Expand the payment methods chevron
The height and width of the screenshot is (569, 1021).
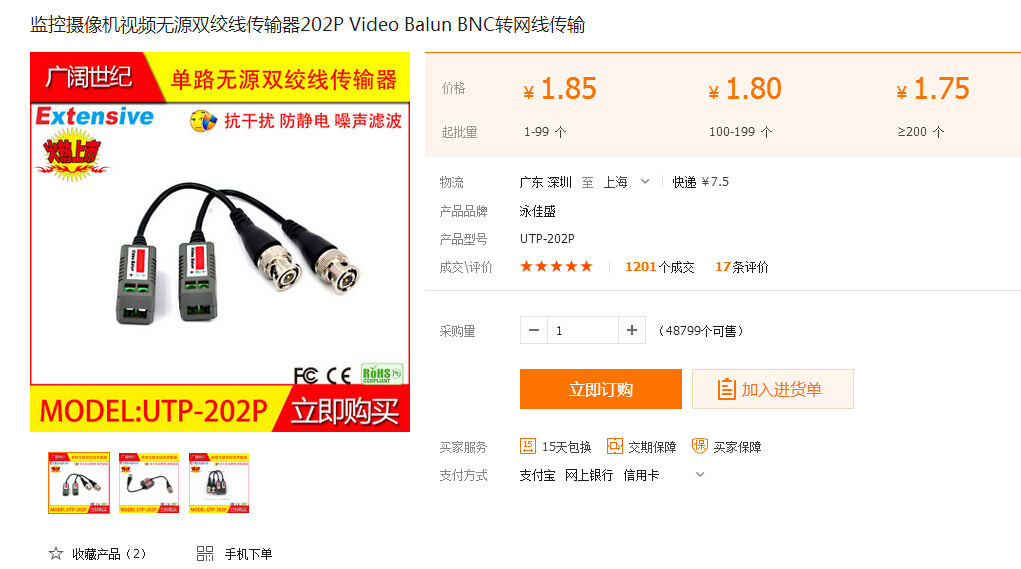(700, 475)
